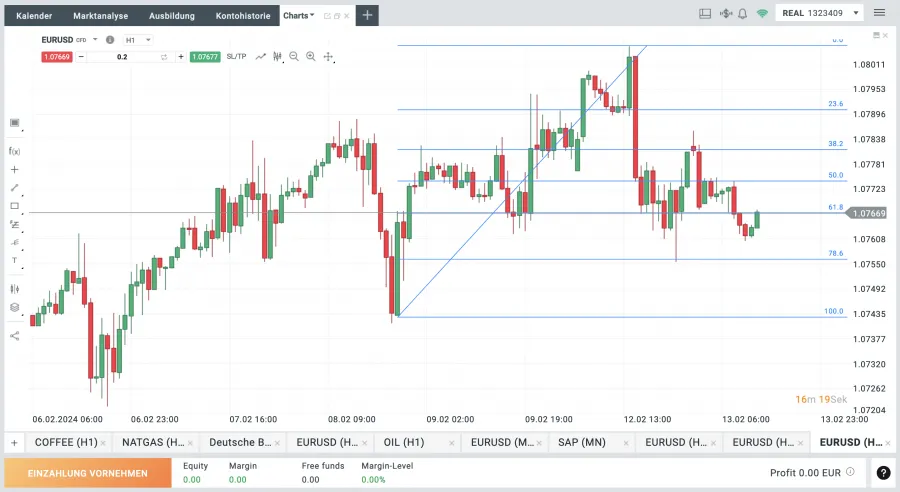900x492 pixels.
Task: Click EINZAHLUNG VORNEHMEN deposit button
Action: (x=88, y=473)
